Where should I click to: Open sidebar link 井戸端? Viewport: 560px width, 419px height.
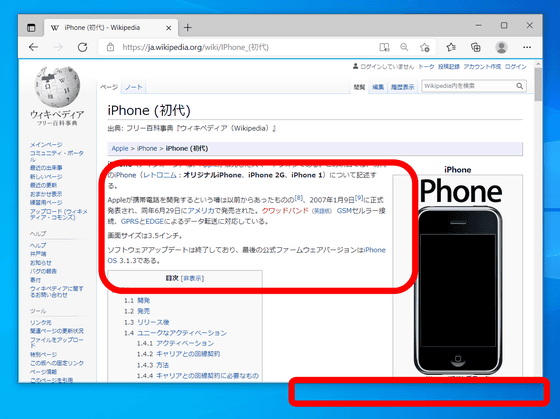[38, 254]
